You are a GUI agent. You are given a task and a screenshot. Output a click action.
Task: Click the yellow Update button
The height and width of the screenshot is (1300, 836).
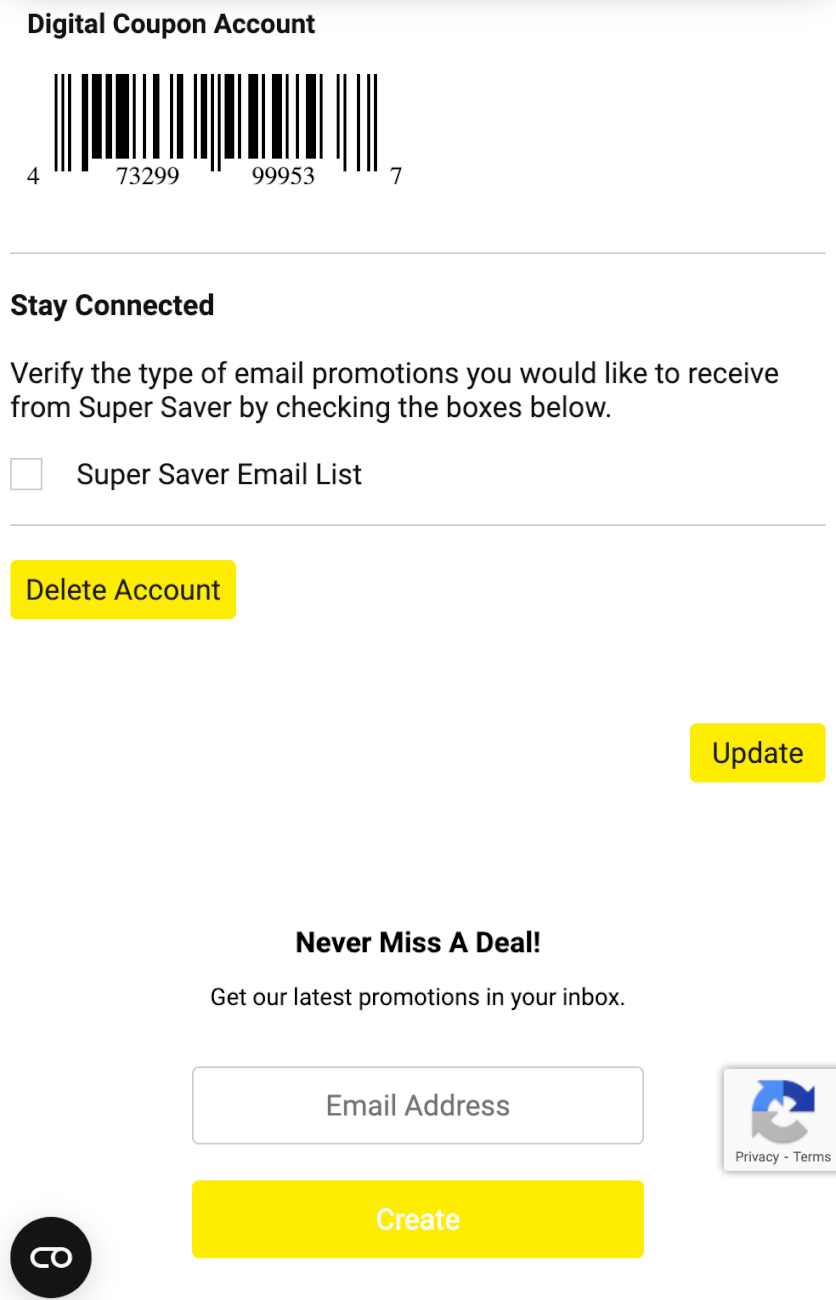[757, 753]
